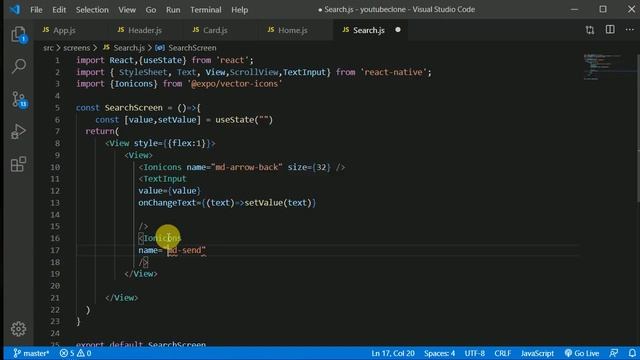Click the "return(" statement on line 7
The image size is (640, 360).
(102, 131)
